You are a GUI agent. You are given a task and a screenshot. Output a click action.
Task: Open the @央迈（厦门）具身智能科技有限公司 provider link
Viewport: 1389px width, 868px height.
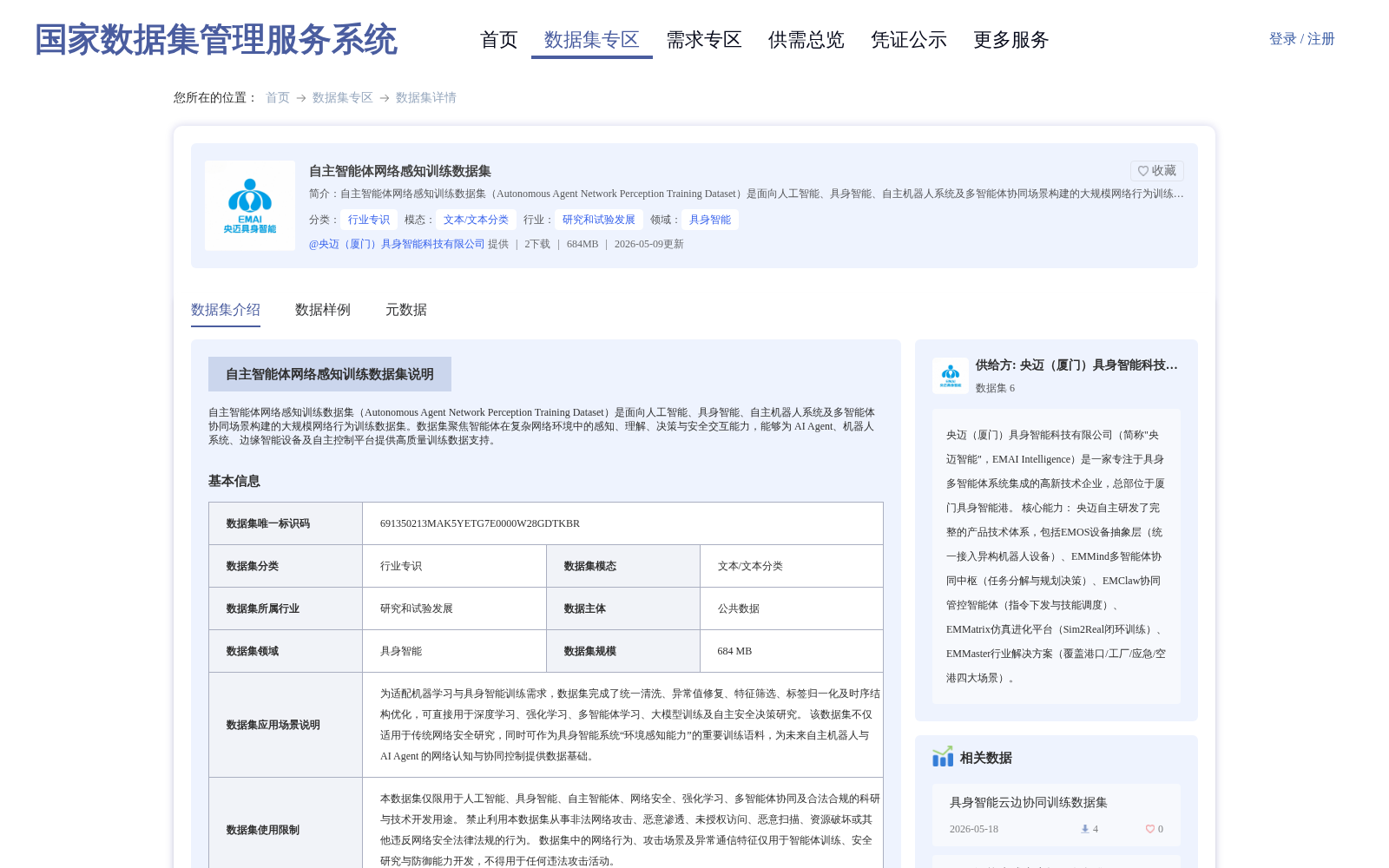(397, 244)
